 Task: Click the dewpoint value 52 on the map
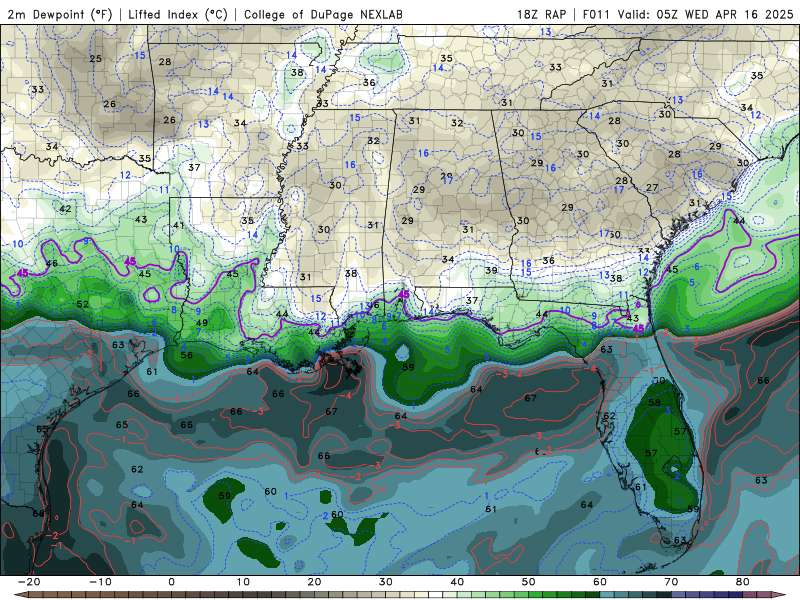click(83, 304)
